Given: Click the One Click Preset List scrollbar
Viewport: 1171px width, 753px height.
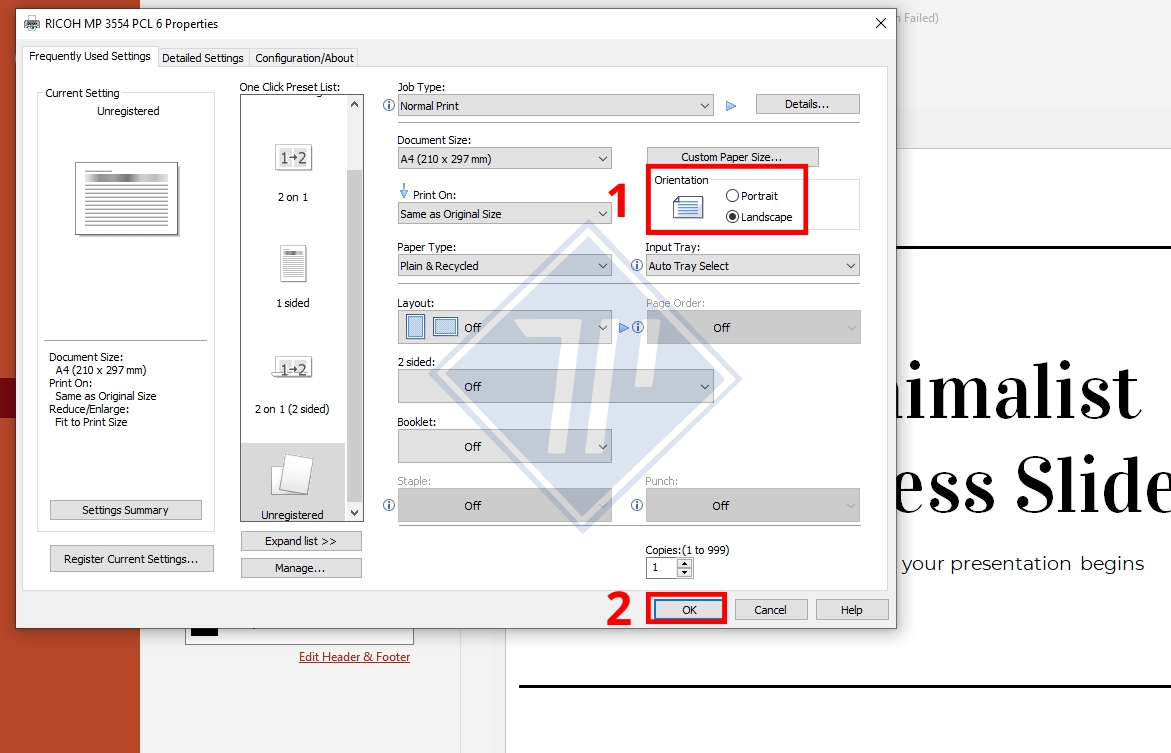Looking at the screenshot, I should (354, 300).
